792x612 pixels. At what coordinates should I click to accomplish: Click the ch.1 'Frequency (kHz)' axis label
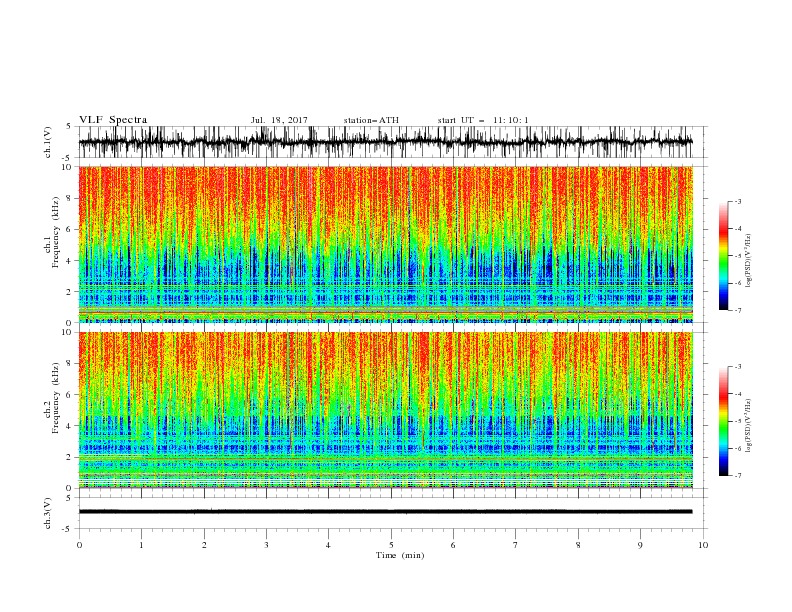tap(55, 232)
